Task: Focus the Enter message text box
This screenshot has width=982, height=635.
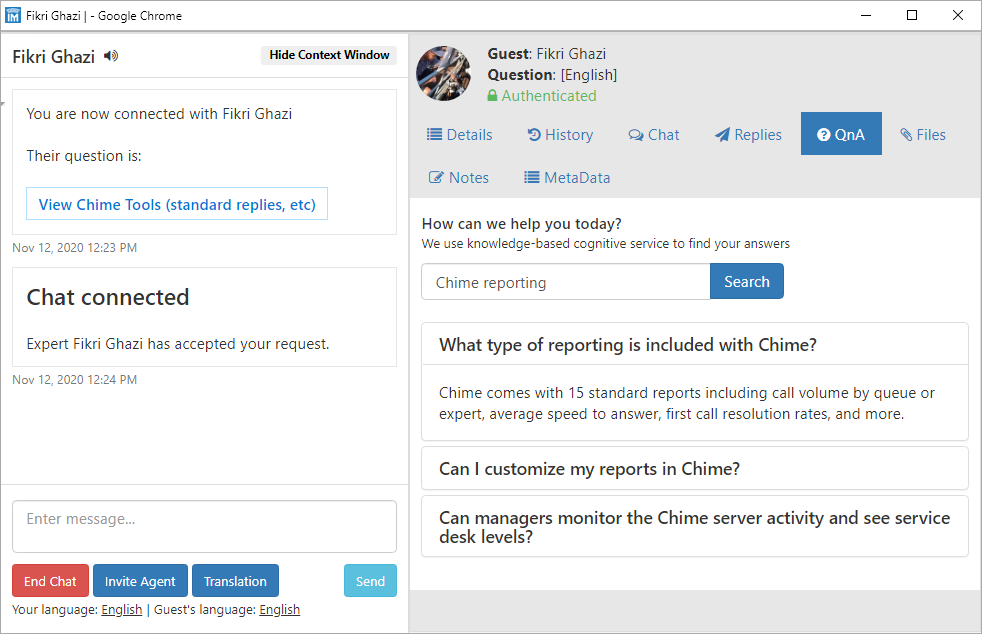Action: [204, 527]
